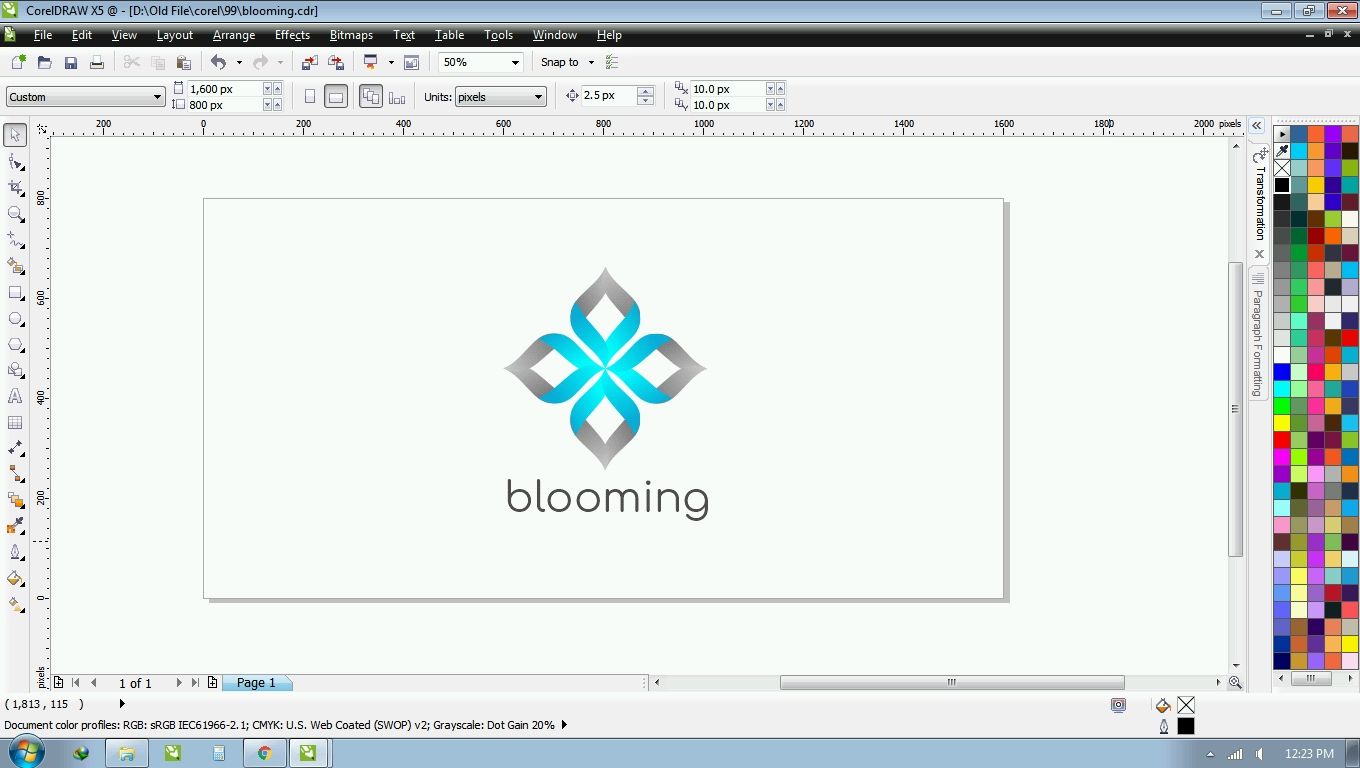The height and width of the screenshot is (768, 1360).
Task: Click the horizontal scrollbar thumb
Action: point(952,683)
